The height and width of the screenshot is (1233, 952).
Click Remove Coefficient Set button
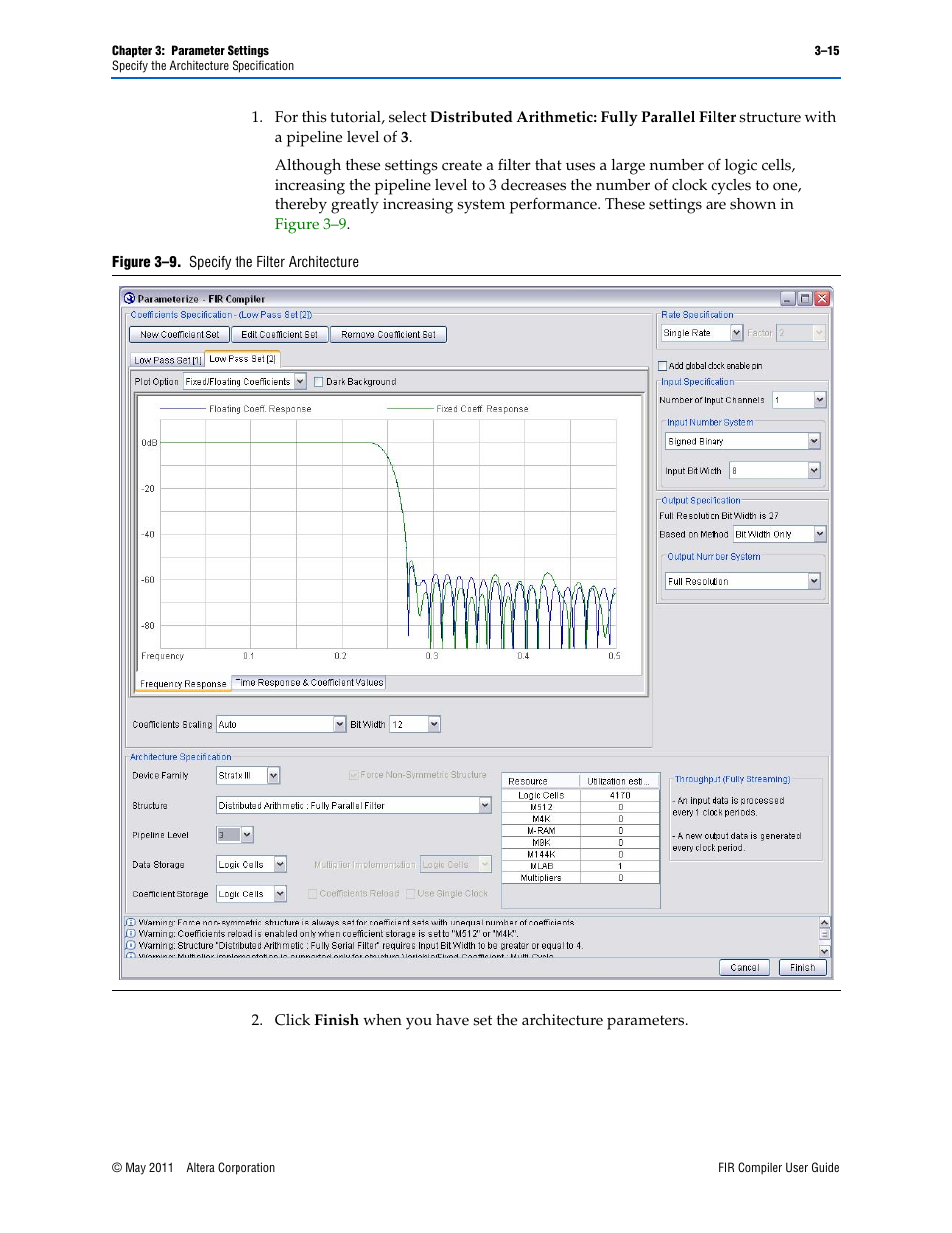click(x=388, y=335)
